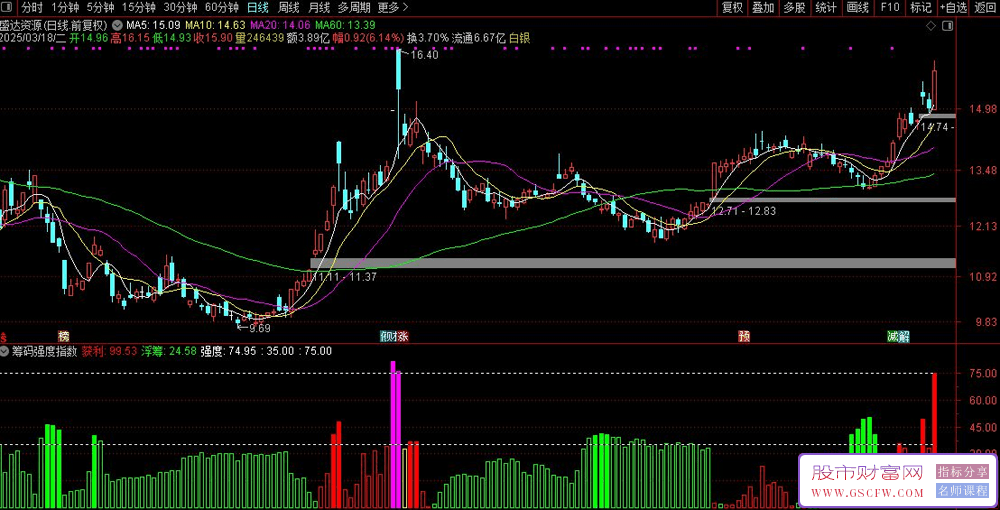This screenshot has height=510, width=1000.
Task: Click the 强度: 74.95 value
Action: (x=228, y=351)
